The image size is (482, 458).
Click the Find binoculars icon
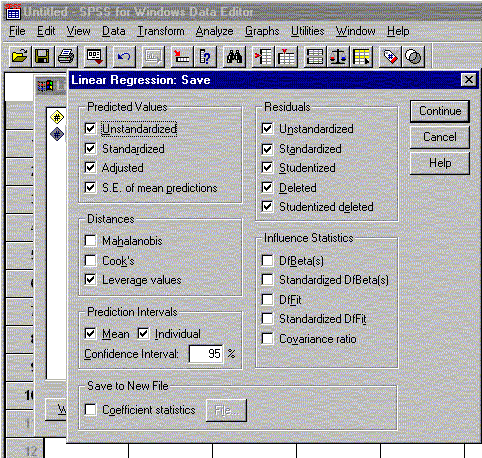click(x=234, y=56)
